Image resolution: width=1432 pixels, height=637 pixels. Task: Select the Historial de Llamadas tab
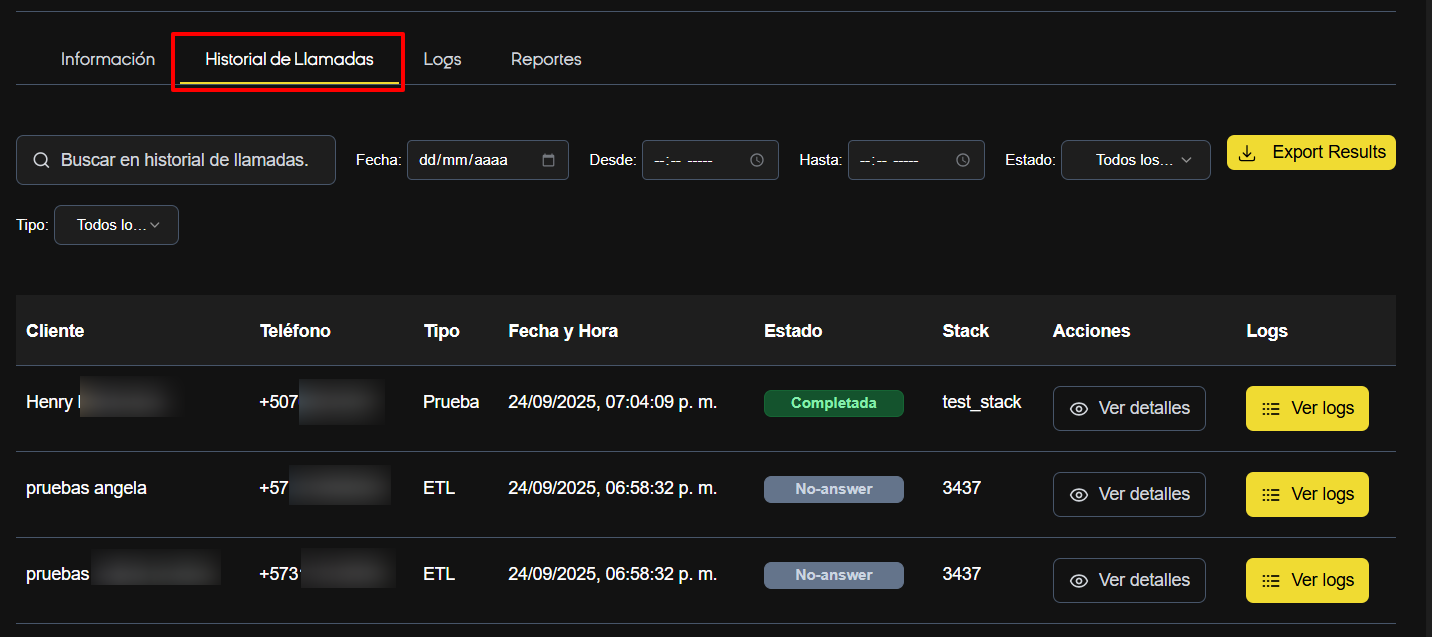point(289,59)
